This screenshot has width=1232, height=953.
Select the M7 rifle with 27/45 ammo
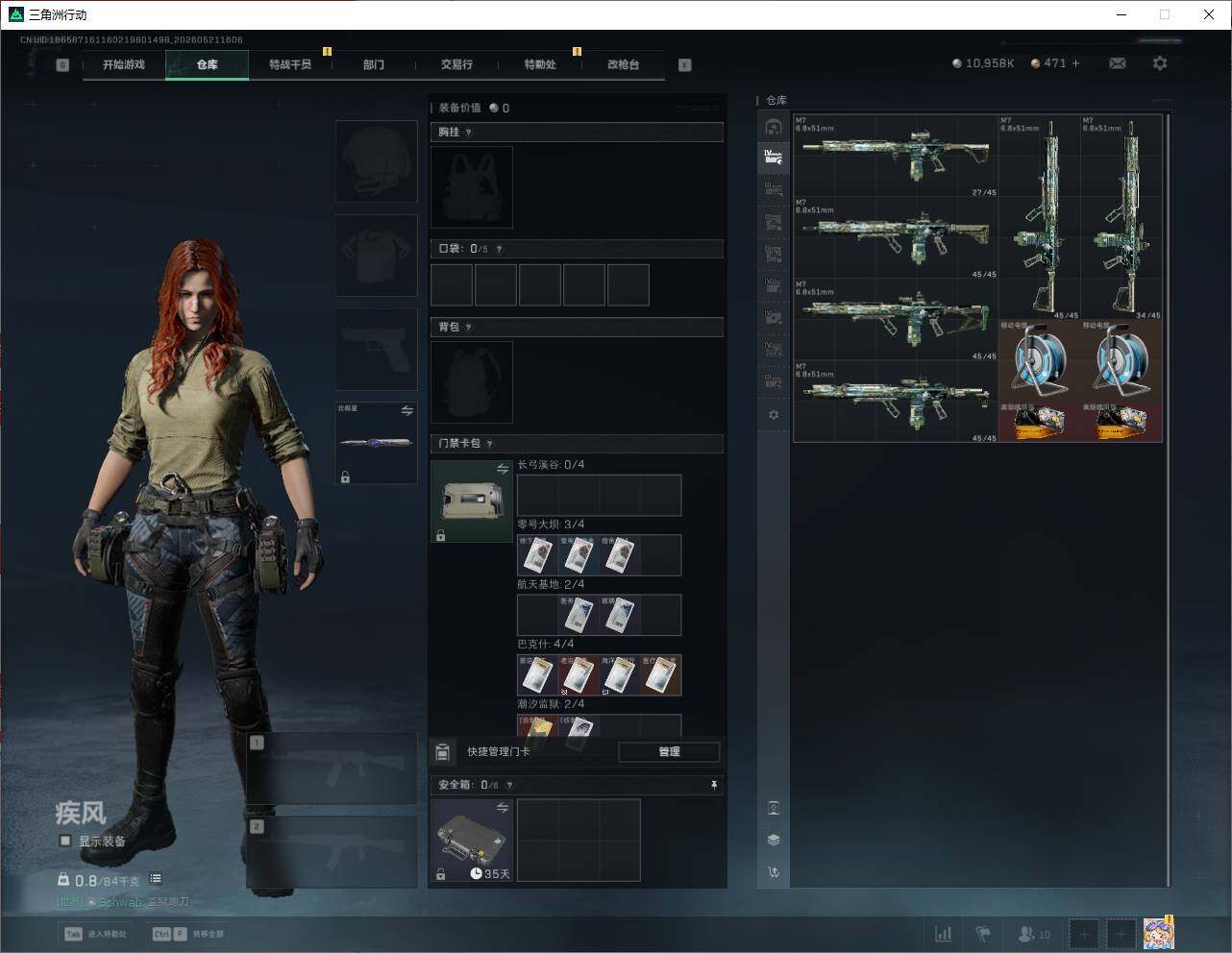point(896,157)
